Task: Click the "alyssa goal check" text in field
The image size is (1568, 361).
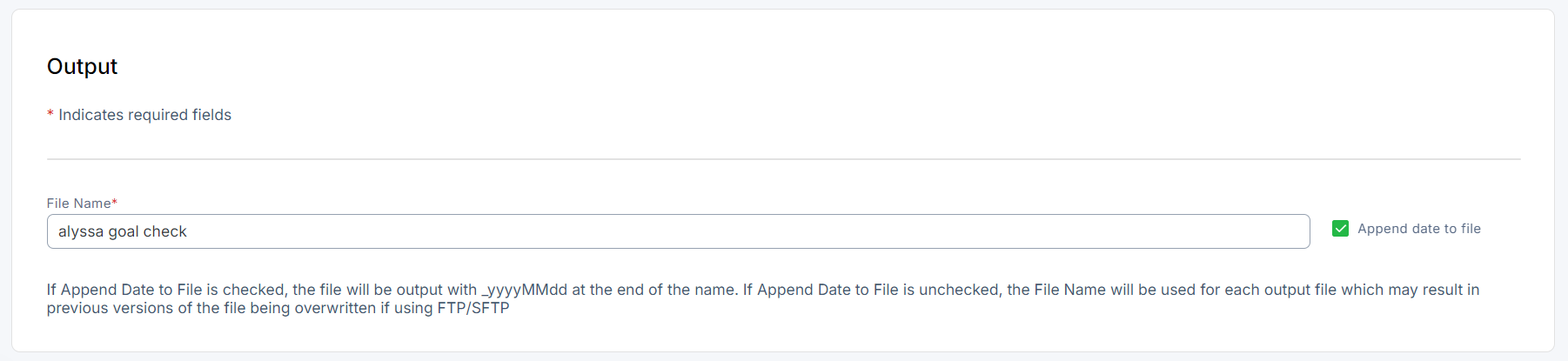Action: (123, 231)
